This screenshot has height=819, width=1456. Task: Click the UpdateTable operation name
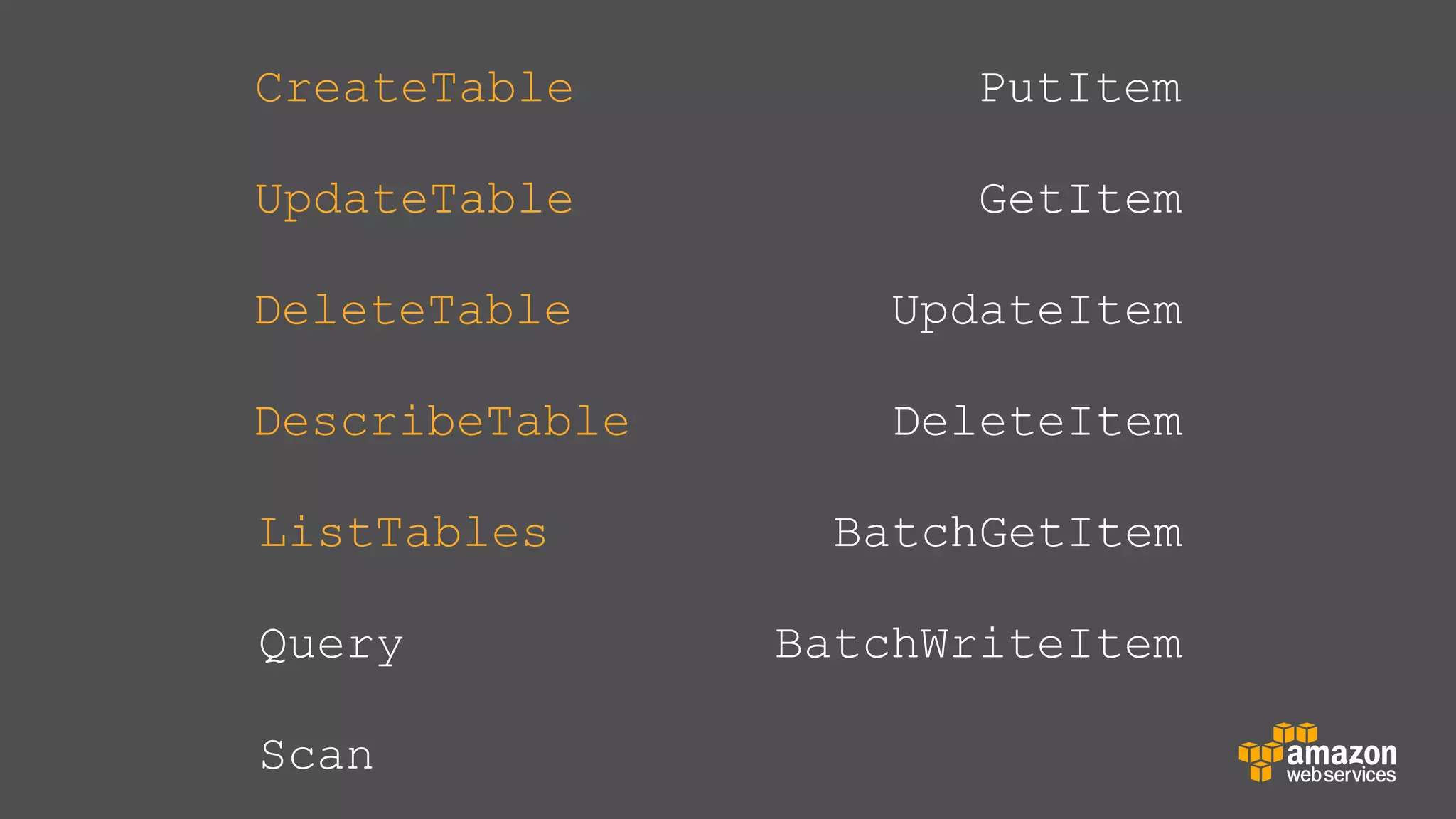click(x=414, y=200)
